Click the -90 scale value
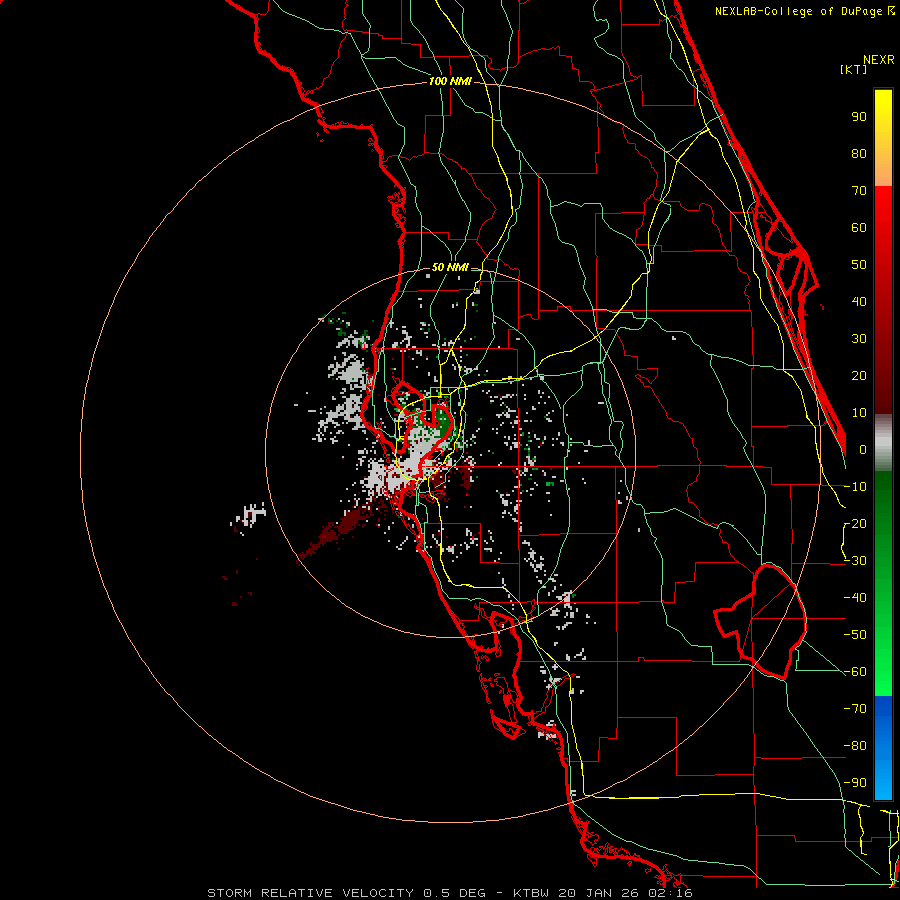 [855, 783]
